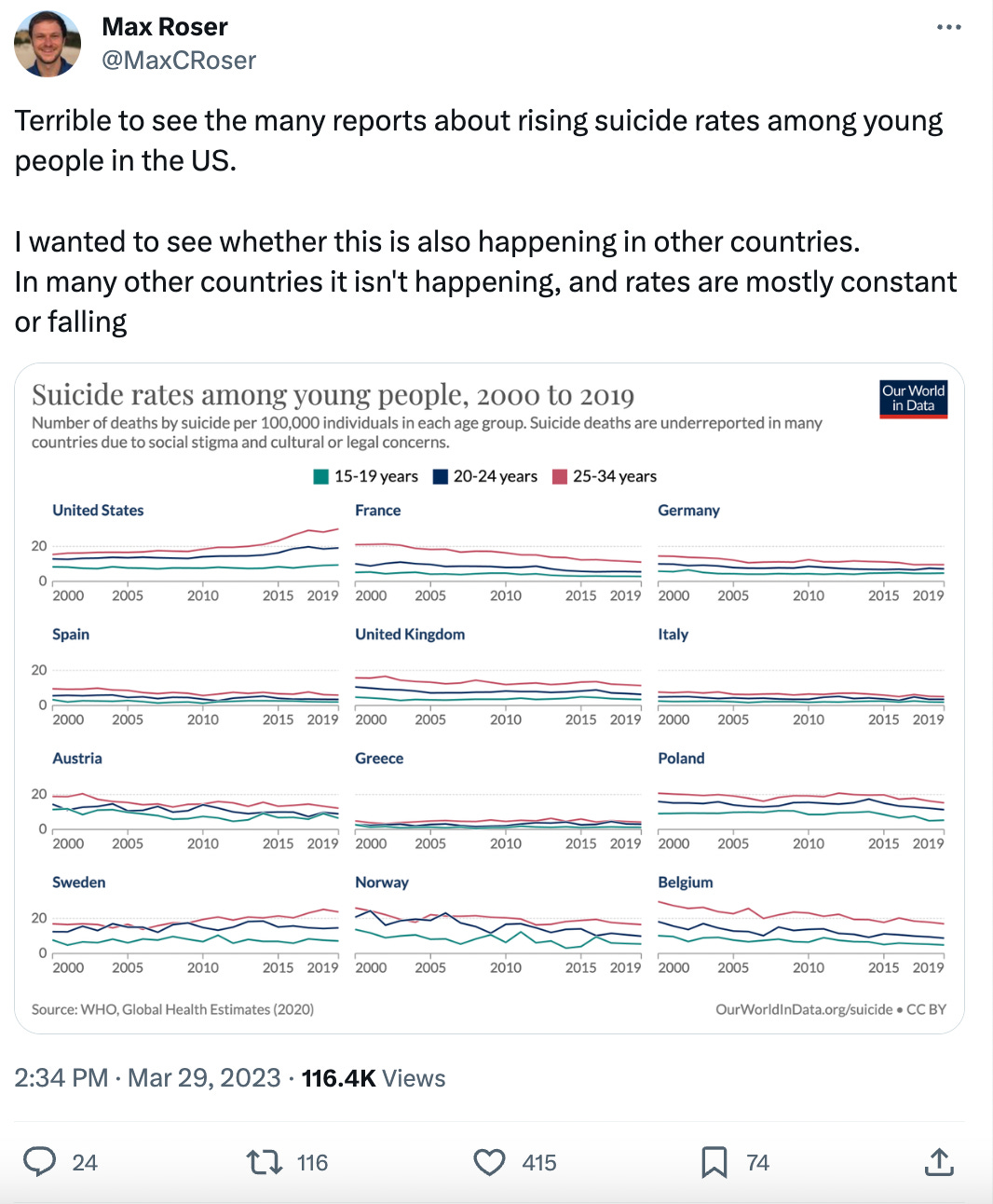The image size is (993, 1204).
Task: Click the bookmark ribbon icon
Action: [714, 1162]
